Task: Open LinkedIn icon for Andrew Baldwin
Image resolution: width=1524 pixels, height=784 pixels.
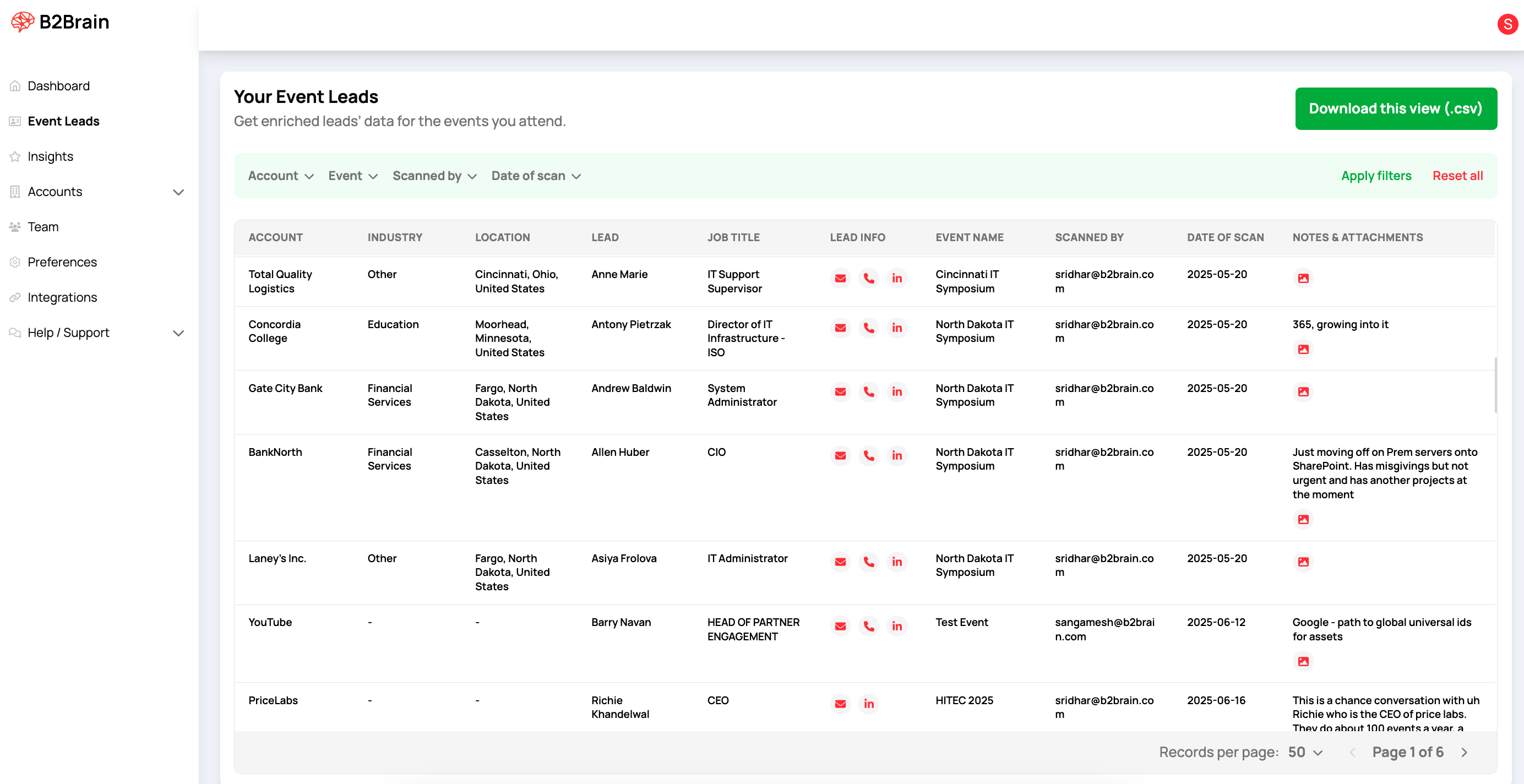Action: (x=897, y=391)
